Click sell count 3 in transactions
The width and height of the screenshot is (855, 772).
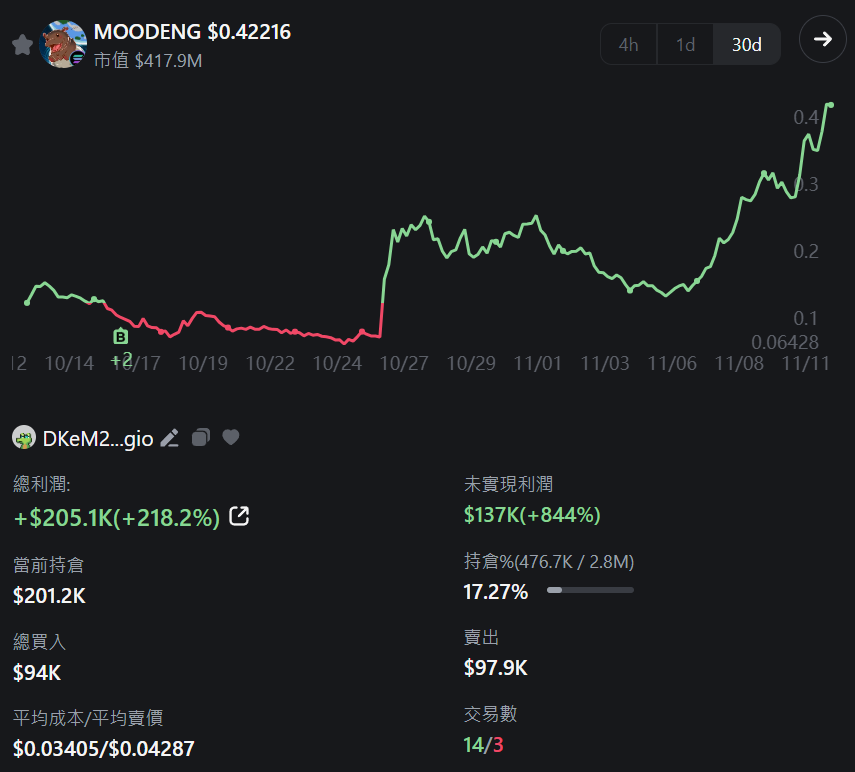pos(498,745)
